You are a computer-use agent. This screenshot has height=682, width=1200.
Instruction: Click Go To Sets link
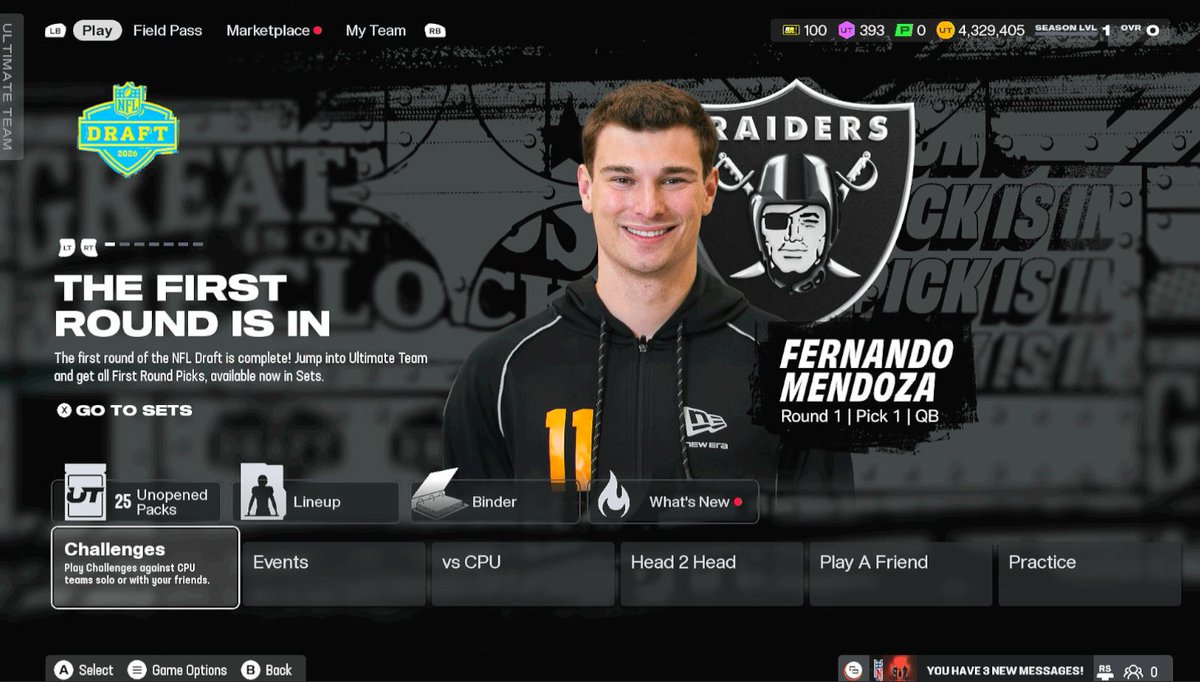(x=134, y=410)
